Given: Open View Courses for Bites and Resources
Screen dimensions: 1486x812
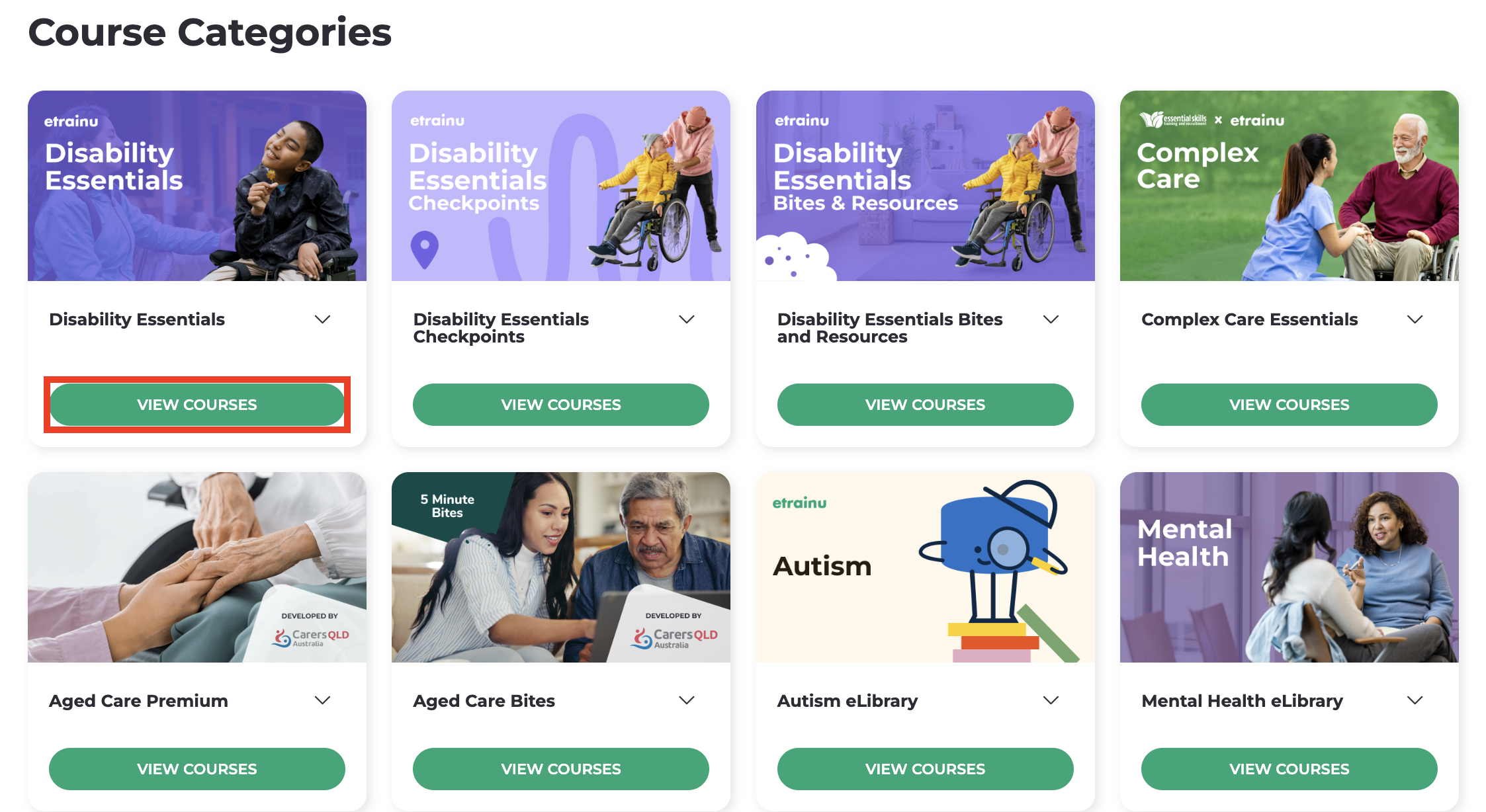Looking at the screenshot, I should click(x=925, y=405).
